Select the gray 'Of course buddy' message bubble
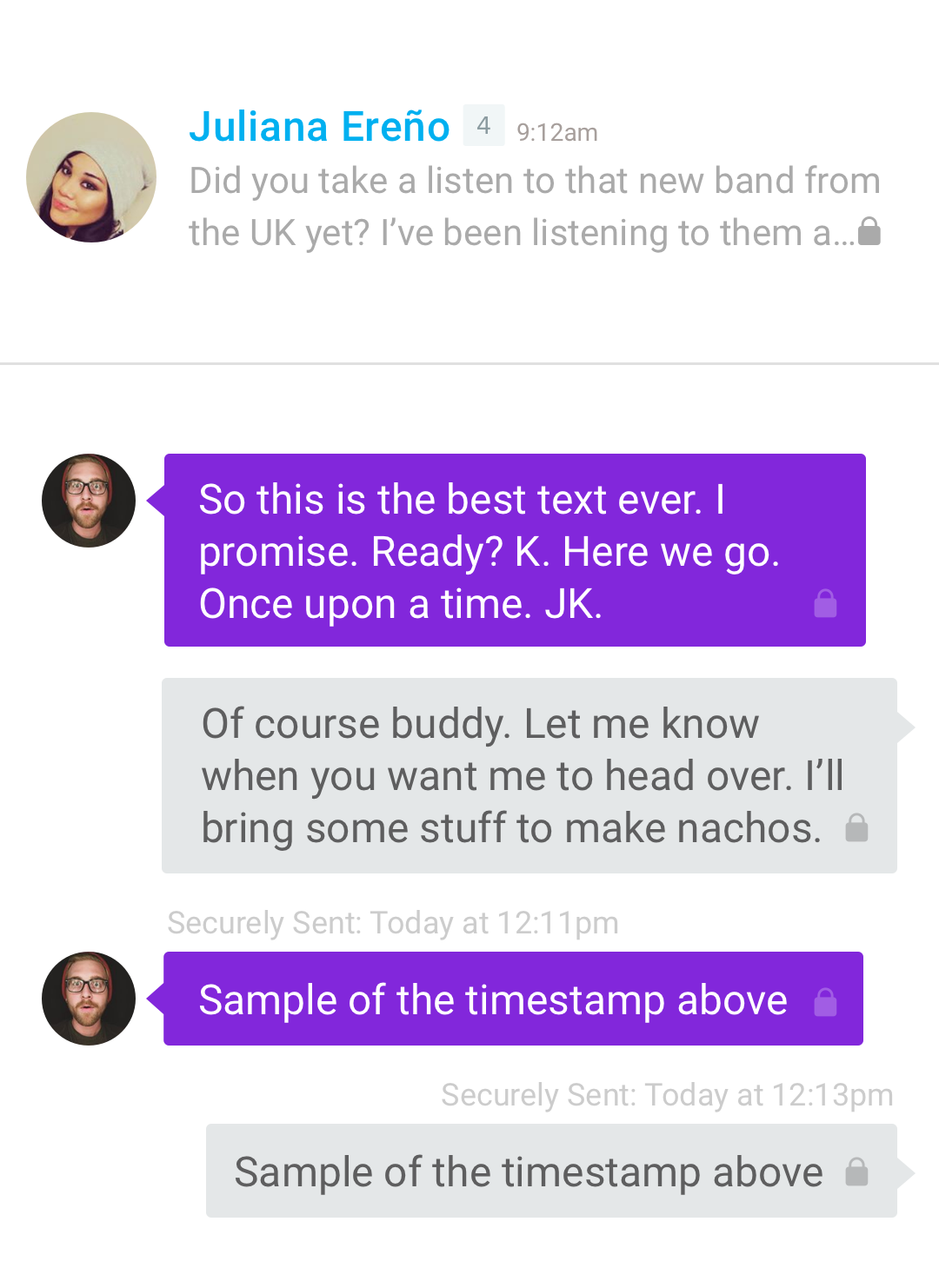The height and width of the screenshot is (1288, 939). point(529,775)
